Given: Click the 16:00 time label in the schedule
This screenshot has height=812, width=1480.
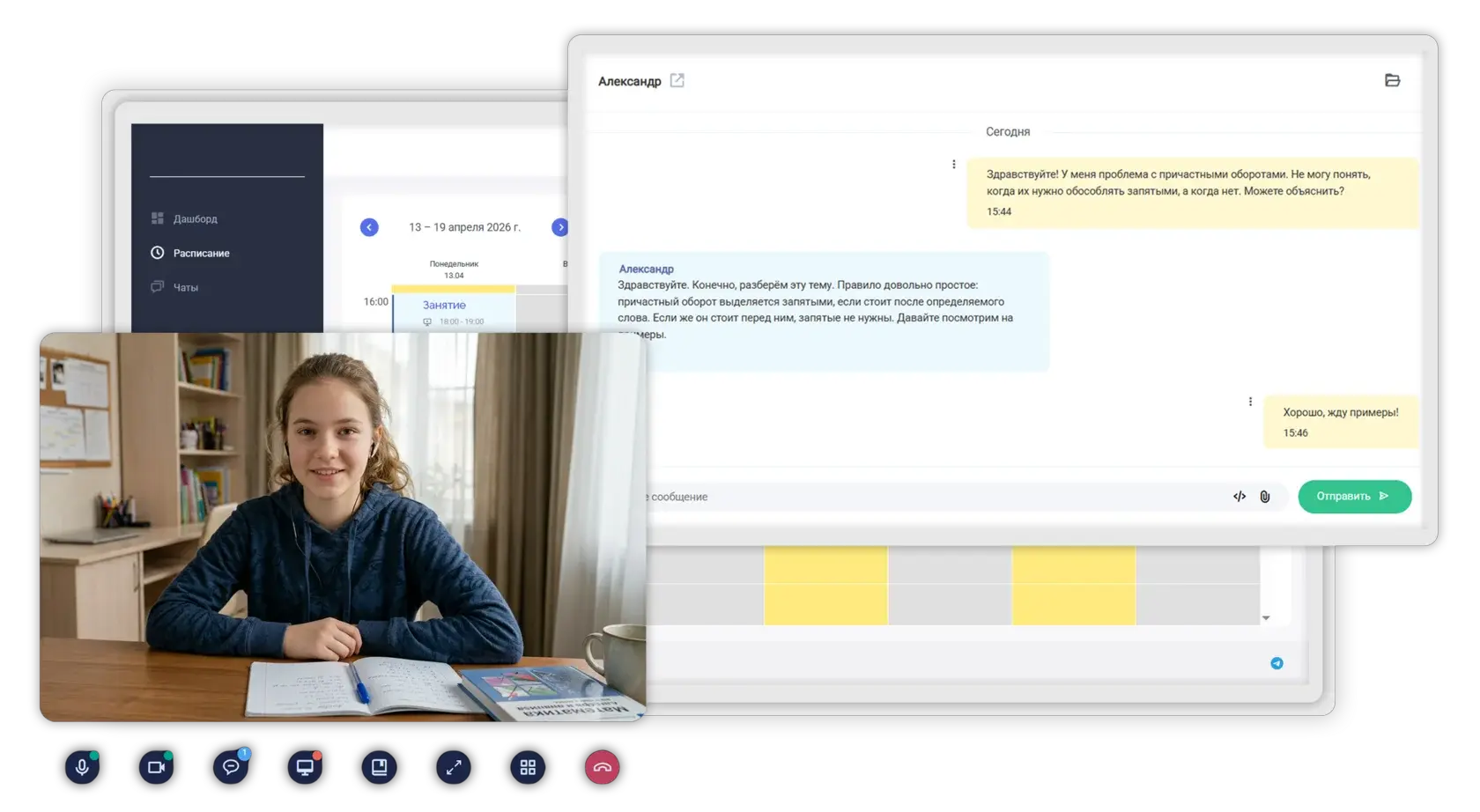Looking at the screenshot, I should click(376, 301).
